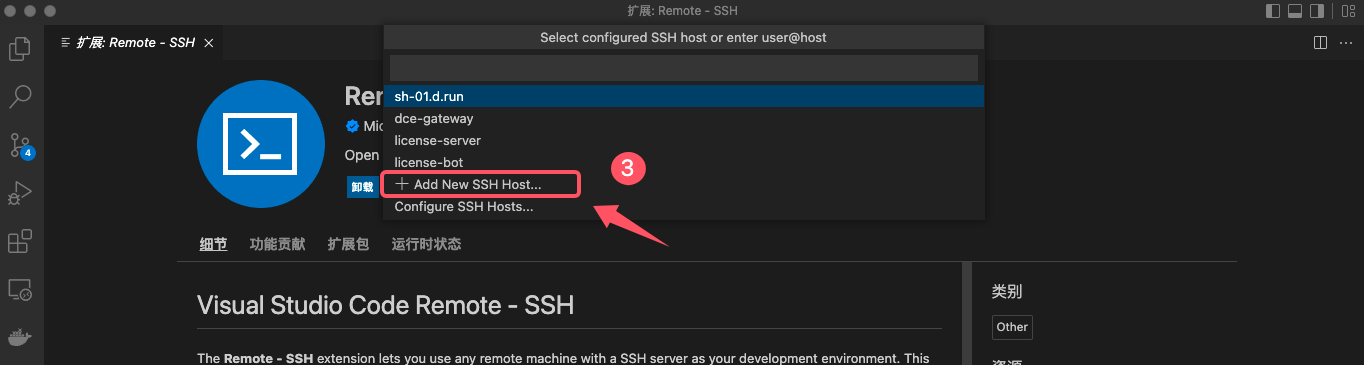Viewport: 1364px width, 365px height.
Task: Switch to the 运行时状态 tab
Action: [x=426, y=244]
